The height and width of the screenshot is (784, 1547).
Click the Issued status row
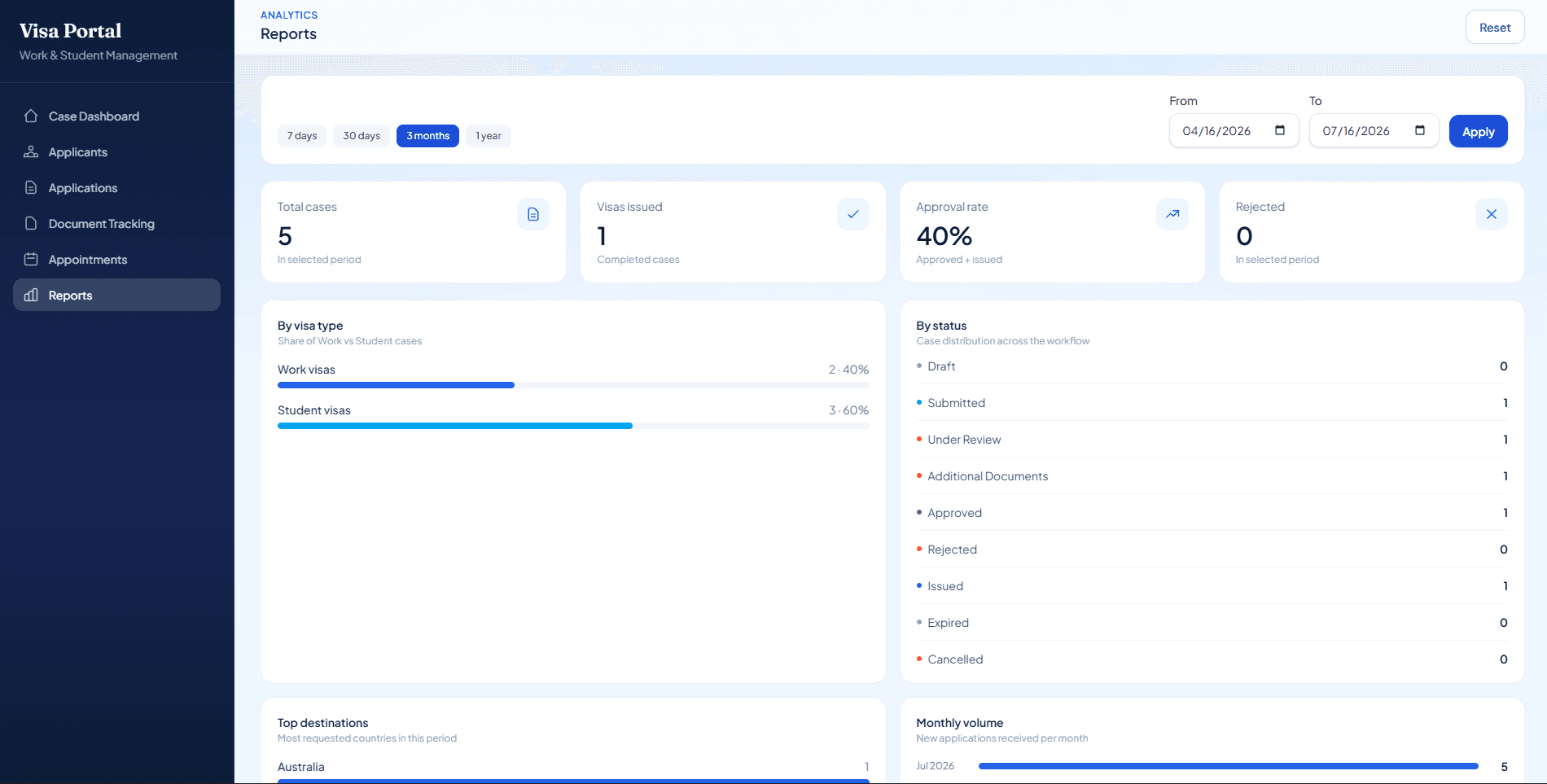click(1212, 586)
